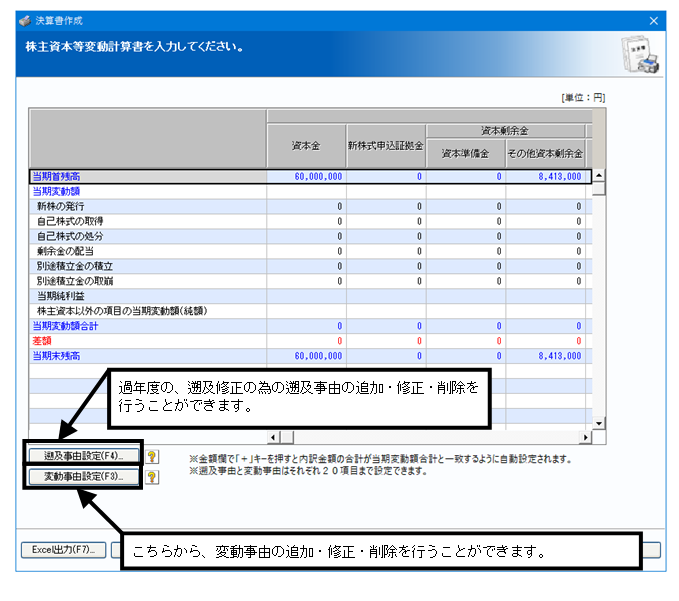Click the vertical scrollbar thumb
Image resolution: width=679 pixels, height=601 pixels.
point(599,188)
